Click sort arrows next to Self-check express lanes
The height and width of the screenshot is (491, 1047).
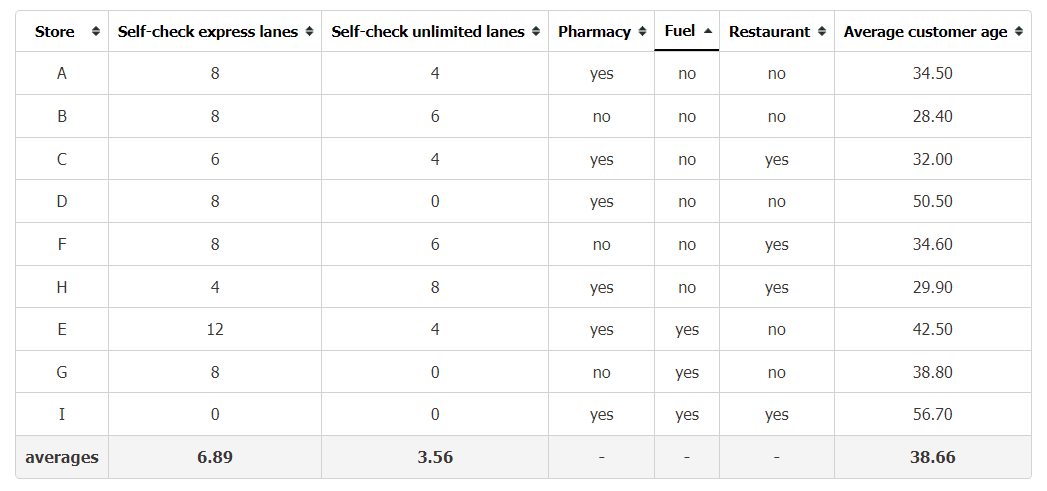(x=309, y=31)
